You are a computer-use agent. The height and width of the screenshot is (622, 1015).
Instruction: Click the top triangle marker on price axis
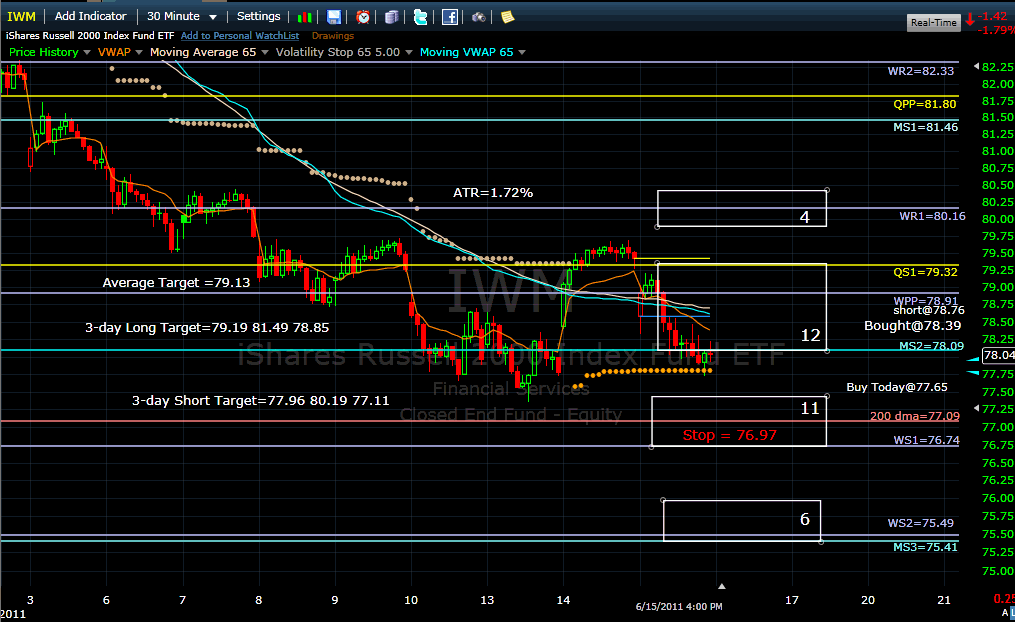pos(977,66)
